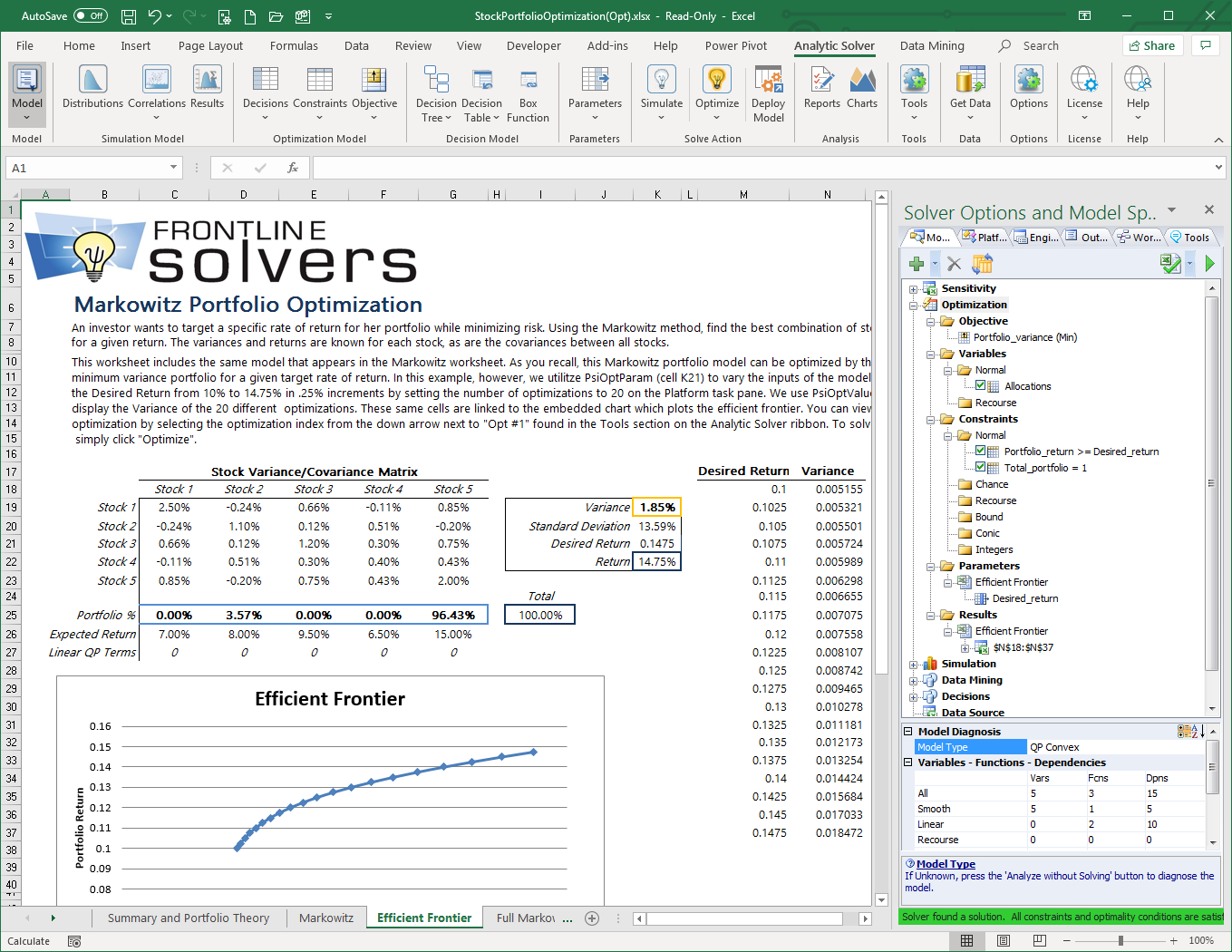Click the Deploy Model icon
Image resolution: width=1232 pixels, height=952 pixels.
click(768, 82)
